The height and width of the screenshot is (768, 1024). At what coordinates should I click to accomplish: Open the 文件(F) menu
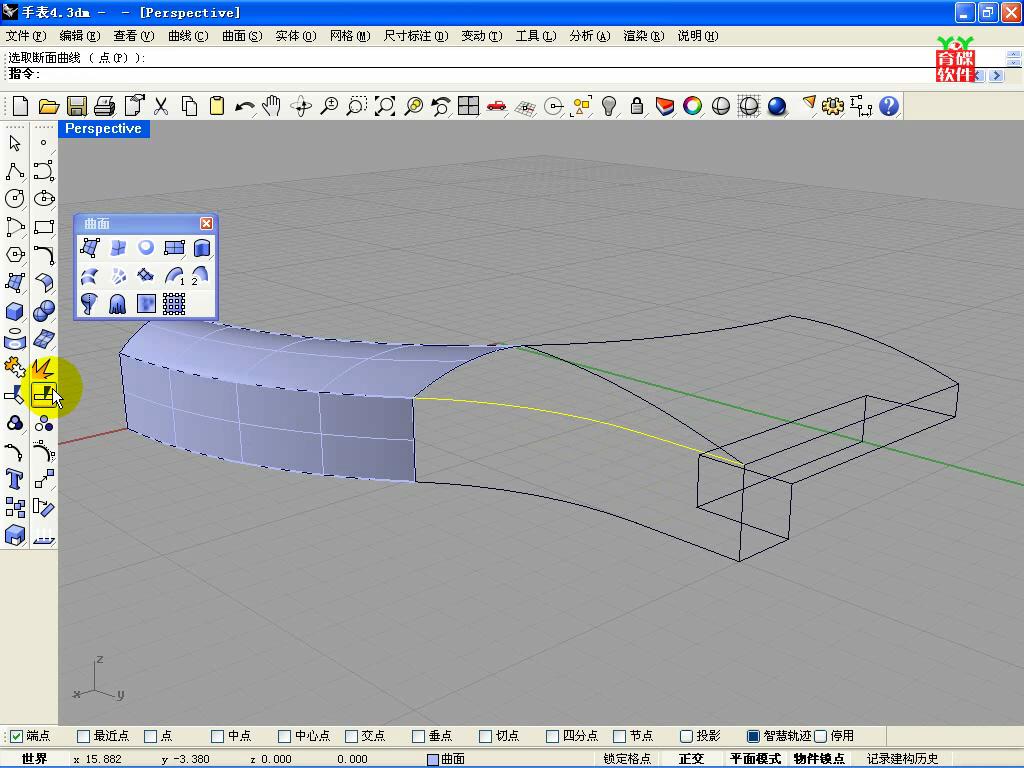[x=25, y=36]
